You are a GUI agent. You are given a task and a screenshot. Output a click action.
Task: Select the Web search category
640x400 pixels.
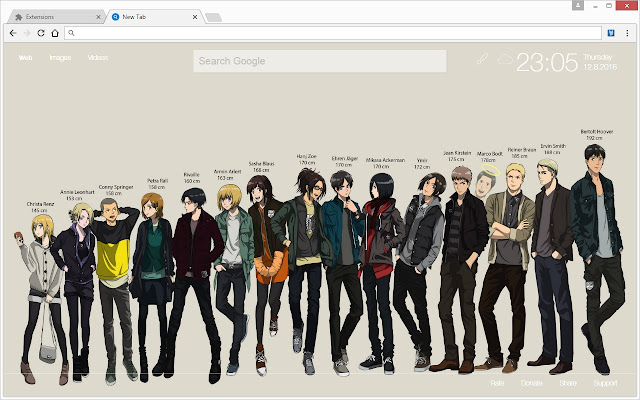click(25, 58)
